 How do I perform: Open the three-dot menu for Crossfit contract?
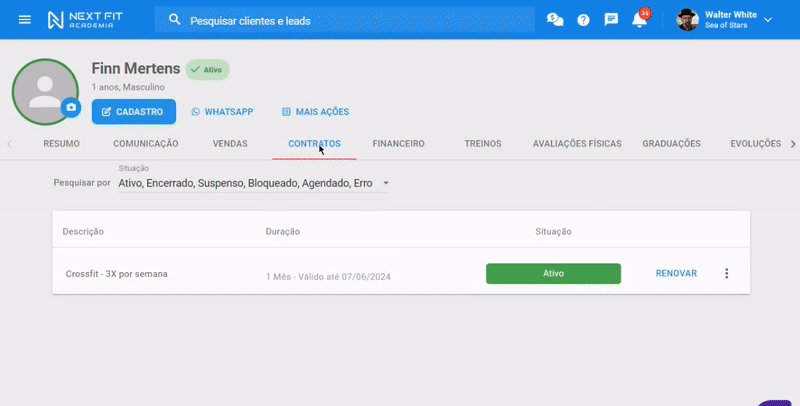click(727, 273)
